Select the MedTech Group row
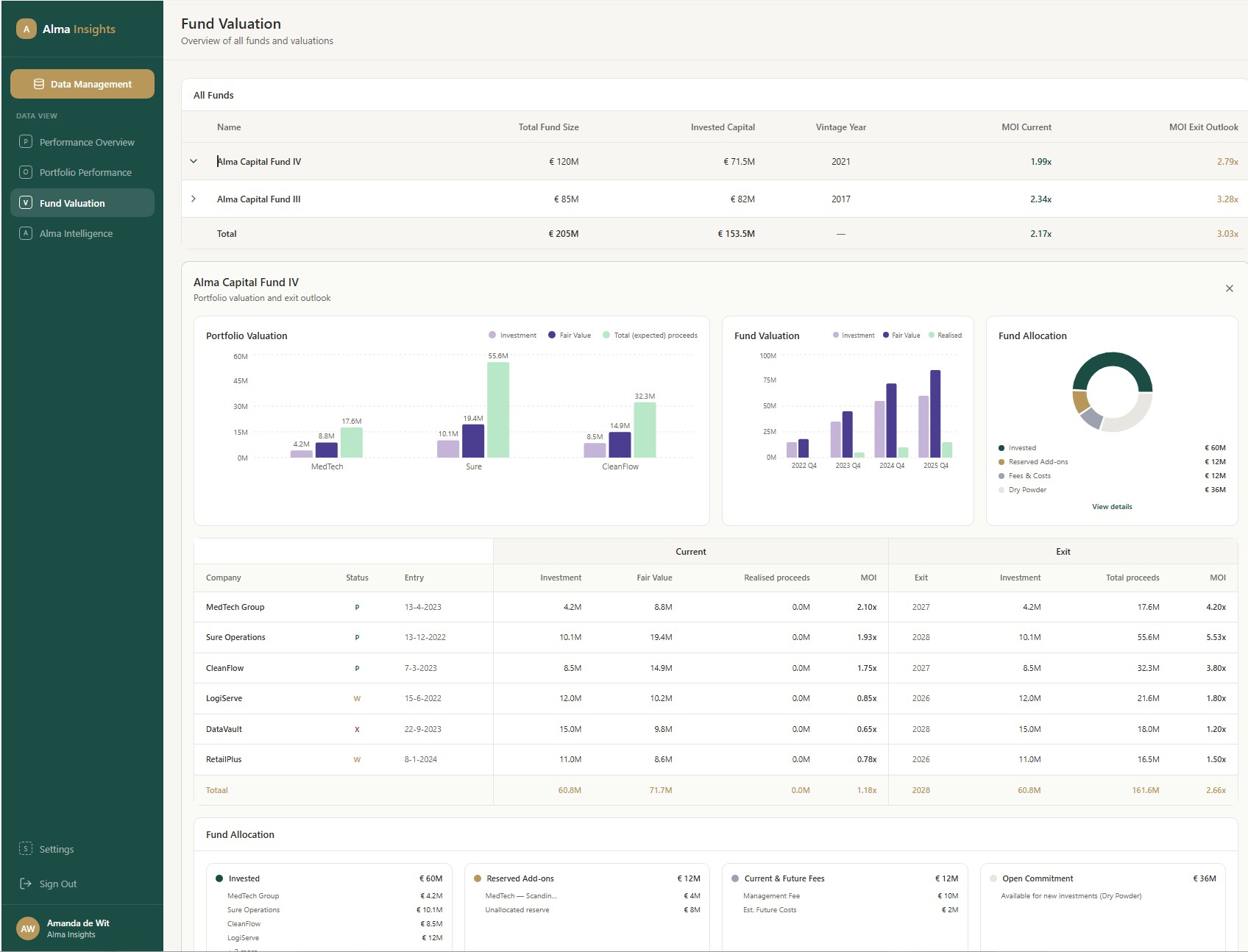Screen dimensions: 1248x952 (x=715, y=607)
